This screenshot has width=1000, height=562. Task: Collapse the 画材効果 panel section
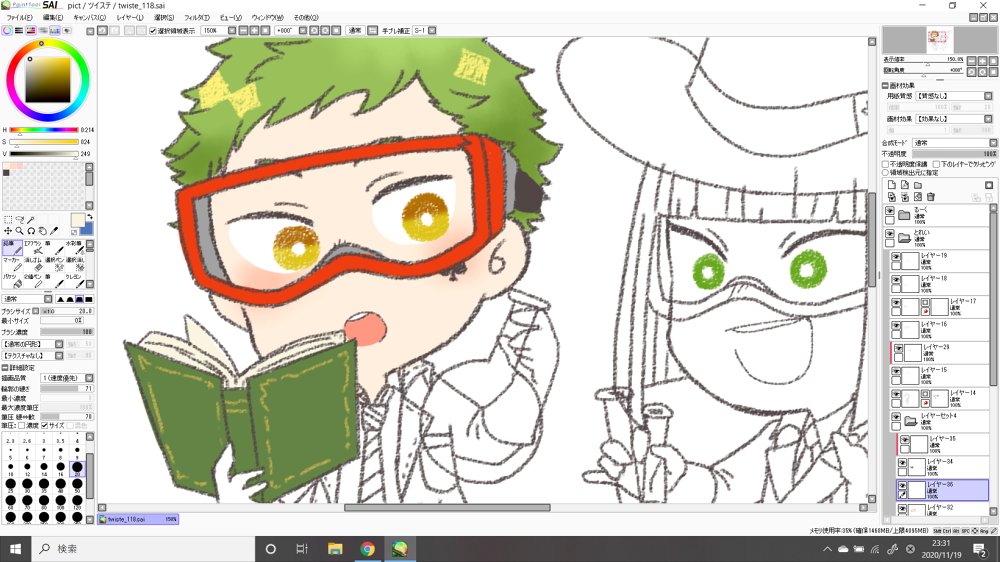click(886, 85)
